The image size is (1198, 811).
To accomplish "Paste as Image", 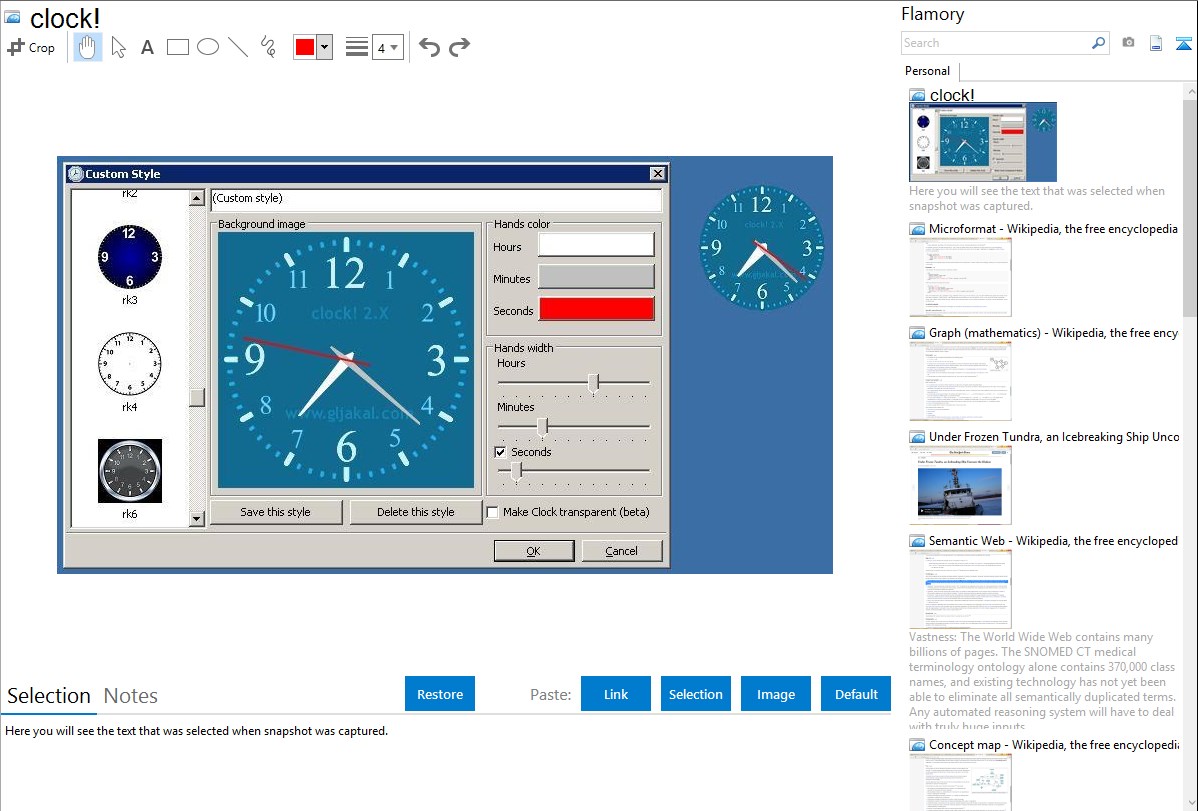I will (775, 693).
